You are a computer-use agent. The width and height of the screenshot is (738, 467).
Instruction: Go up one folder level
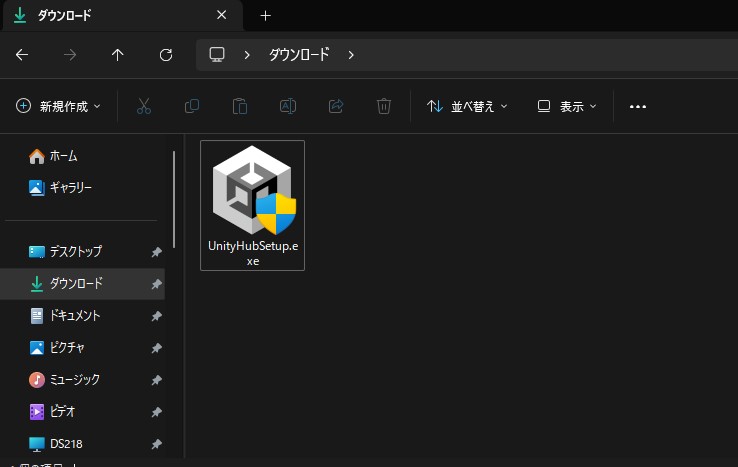pyautogui.click(x=118, y=55)
